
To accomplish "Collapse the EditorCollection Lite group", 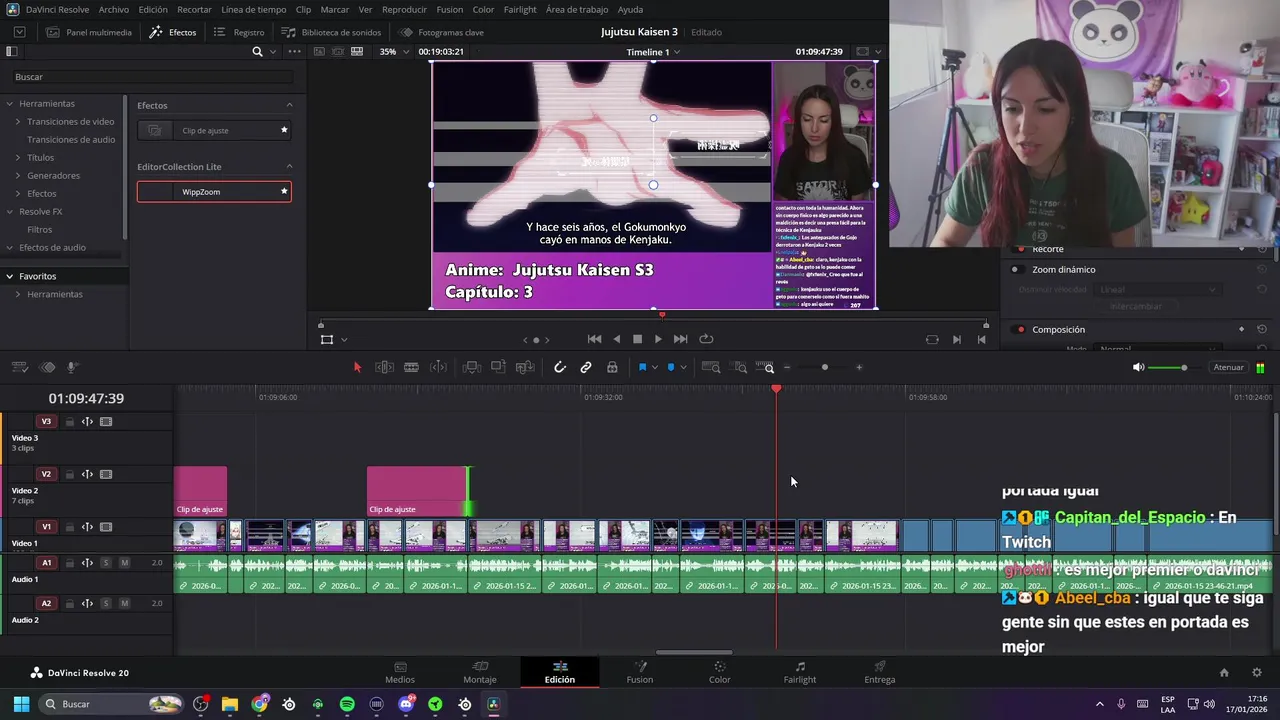I will (290, 166).
